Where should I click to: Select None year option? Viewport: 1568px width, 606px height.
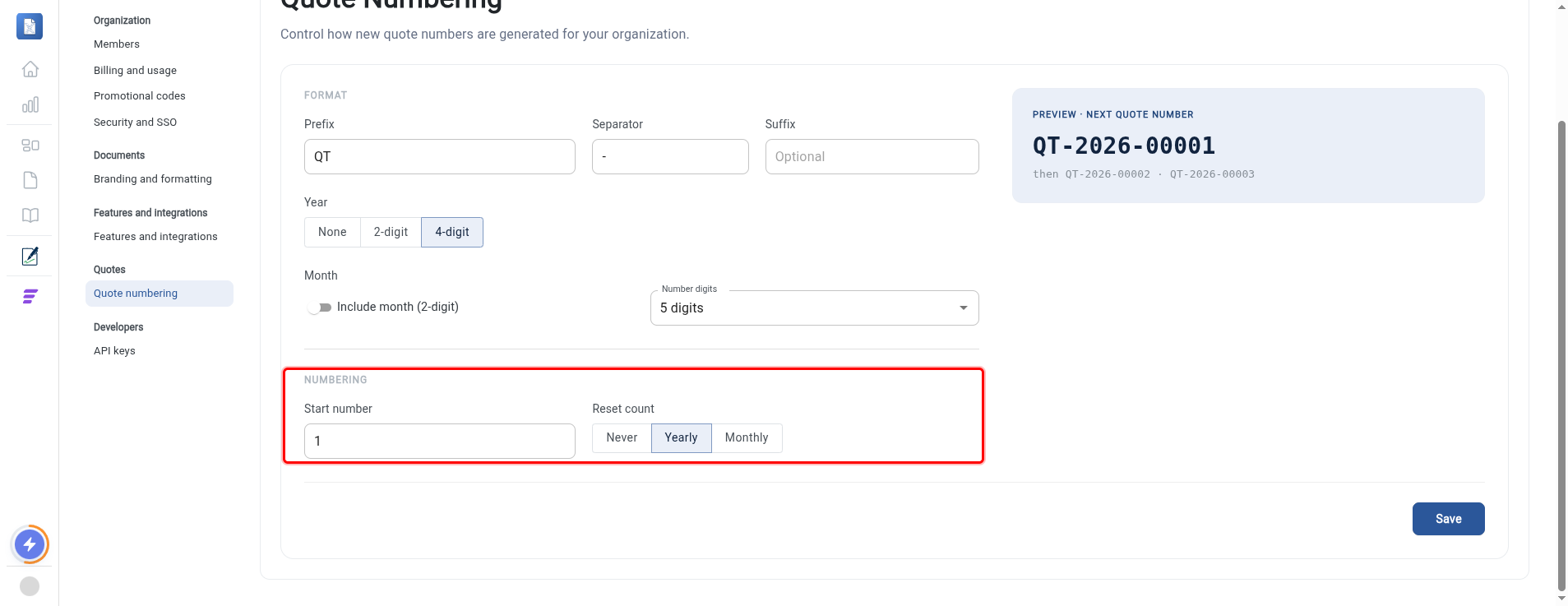coord(332,232)
